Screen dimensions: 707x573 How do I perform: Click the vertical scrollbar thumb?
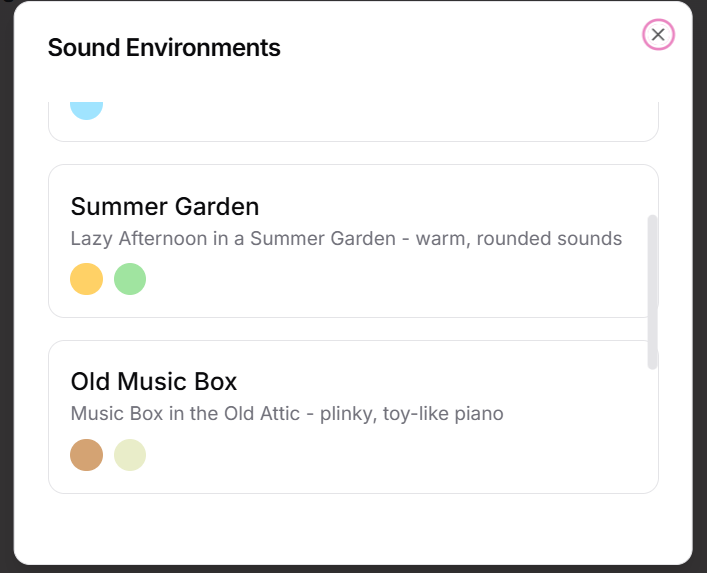pyautogui.click(x=653, y=290)
